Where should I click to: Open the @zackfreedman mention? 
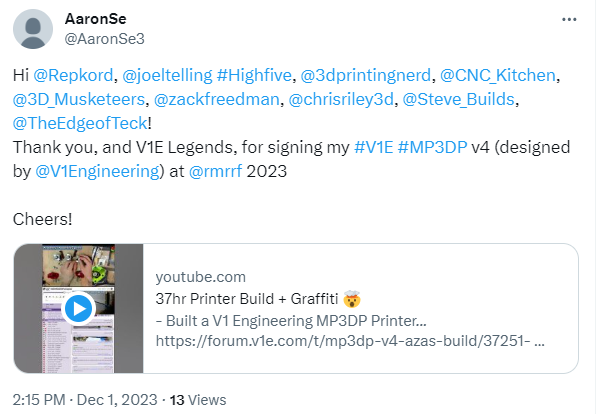[217, 99]
